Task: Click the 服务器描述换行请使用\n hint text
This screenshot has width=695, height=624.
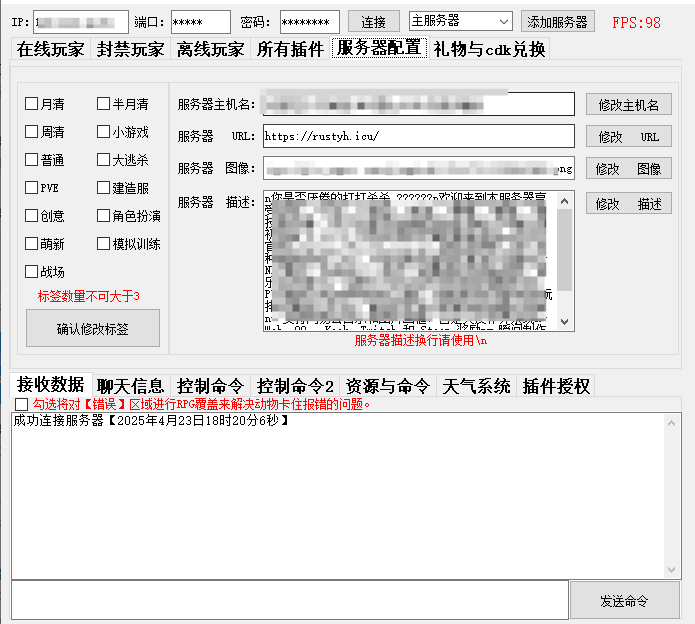Action: tap(421, 340)
